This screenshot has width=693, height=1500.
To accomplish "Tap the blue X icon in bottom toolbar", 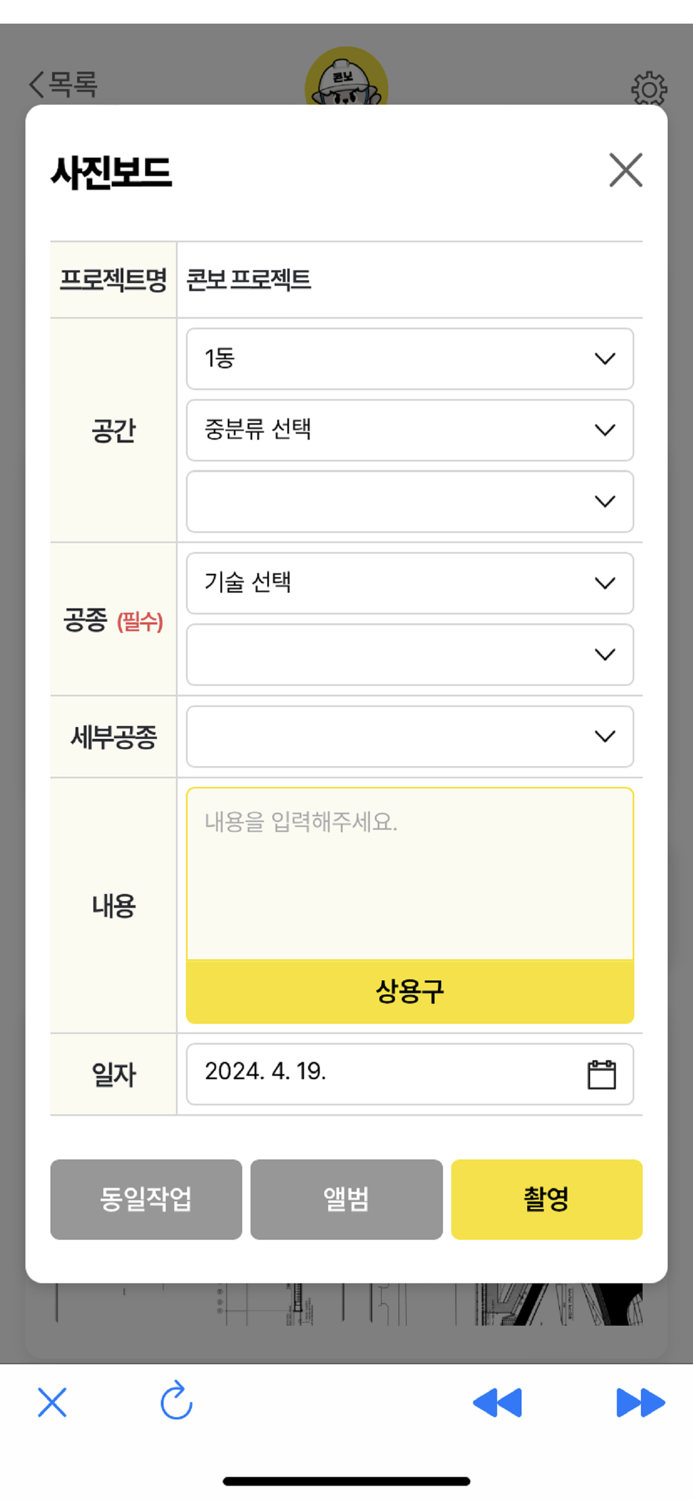I will [x=52, y=1403].
